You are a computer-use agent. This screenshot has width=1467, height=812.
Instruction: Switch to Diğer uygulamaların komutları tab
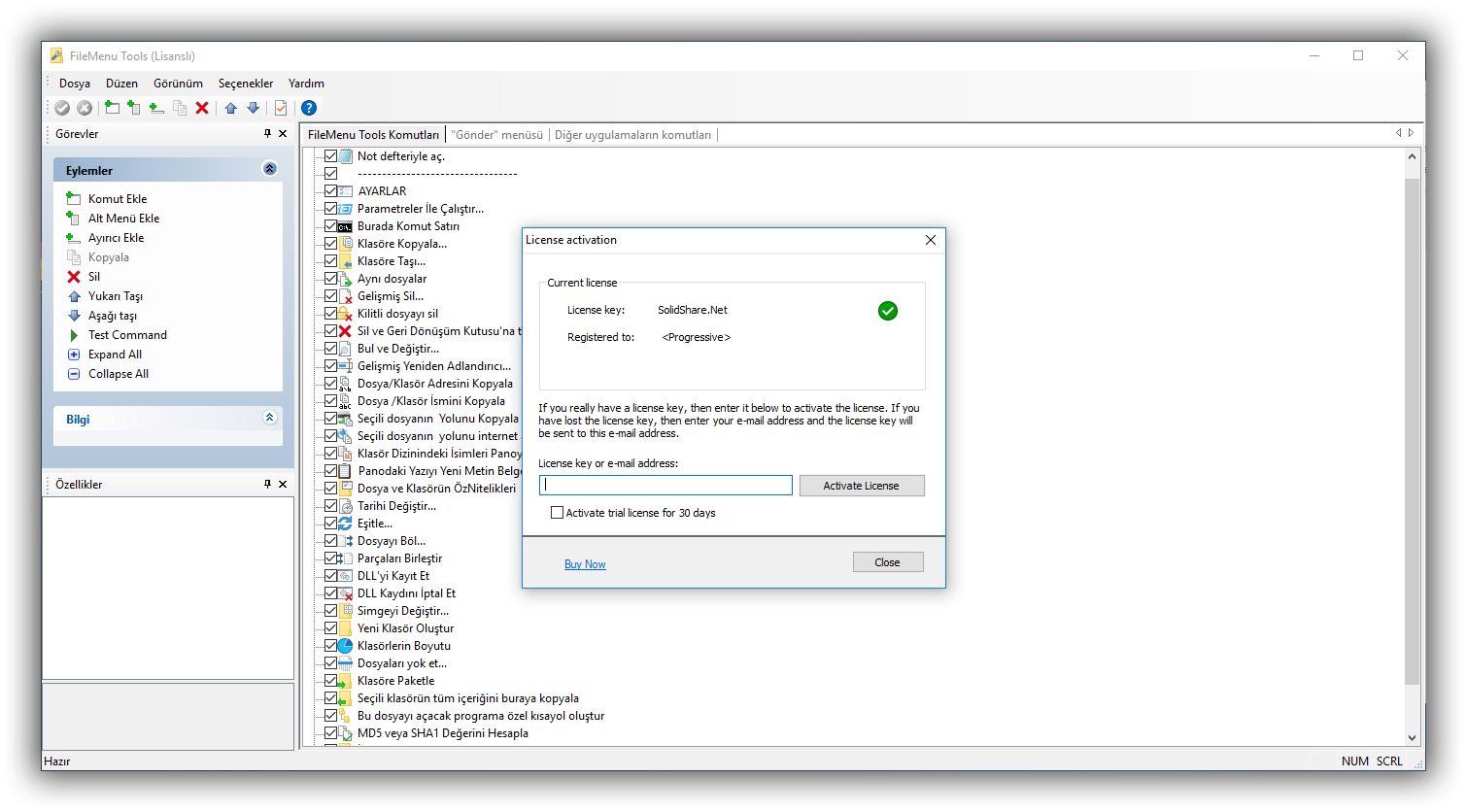pos(632,135)
